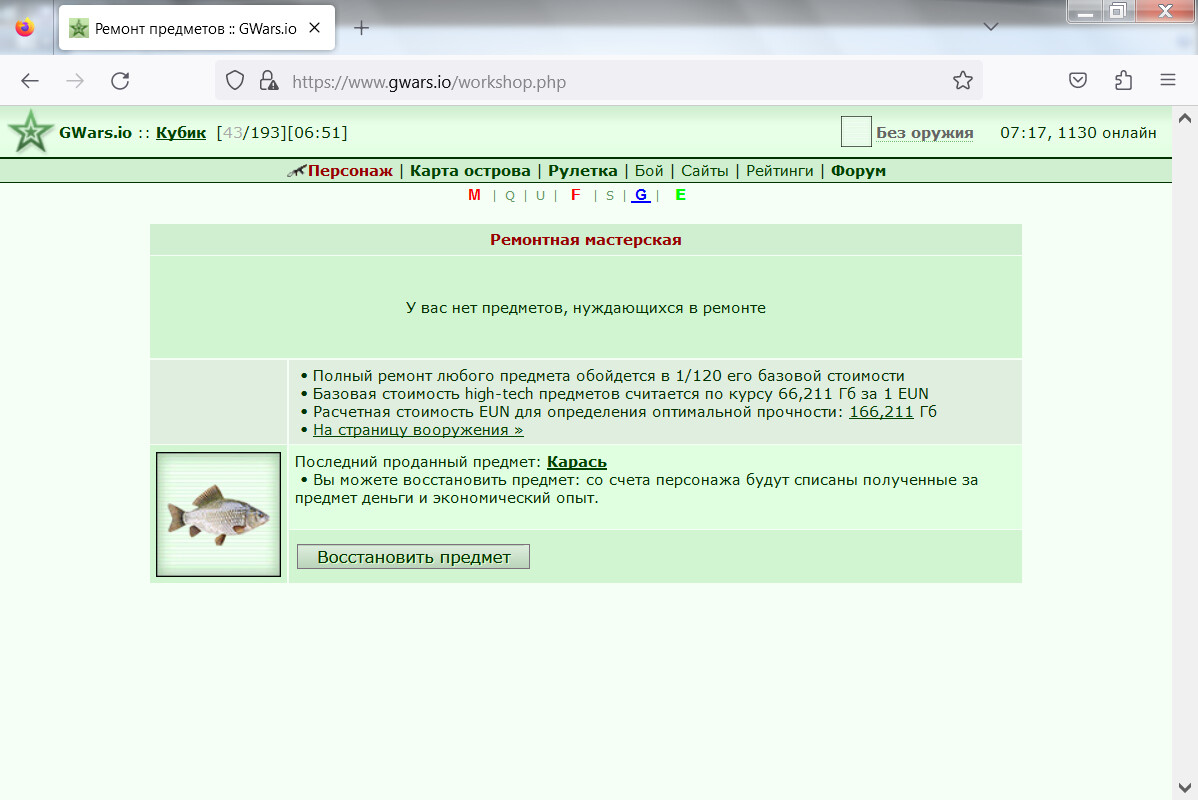
Task: Click the red F shortcut link
Action: click(575, 196)
